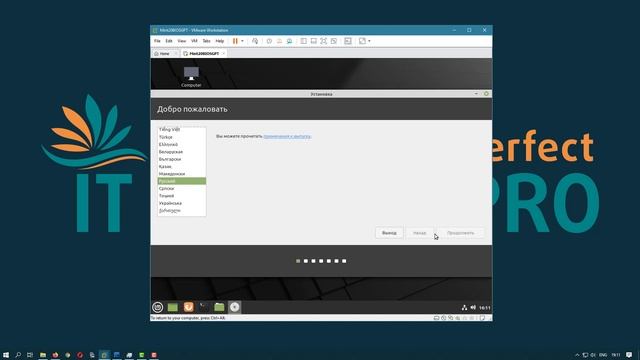Image resolution: width=640 pixels, height=360 pixels.
Task: Click the Выход (Quit) button
Action: click(x=389, y=233)
